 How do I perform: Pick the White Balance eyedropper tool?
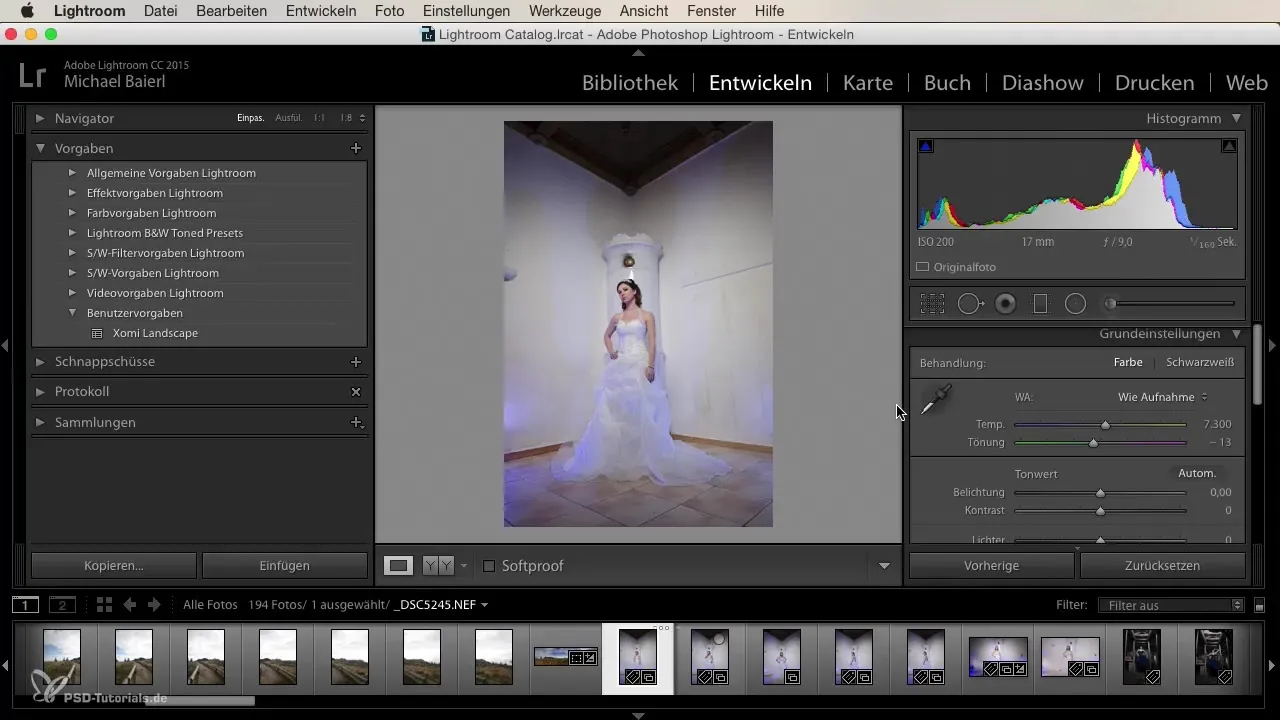click(935, 400)
